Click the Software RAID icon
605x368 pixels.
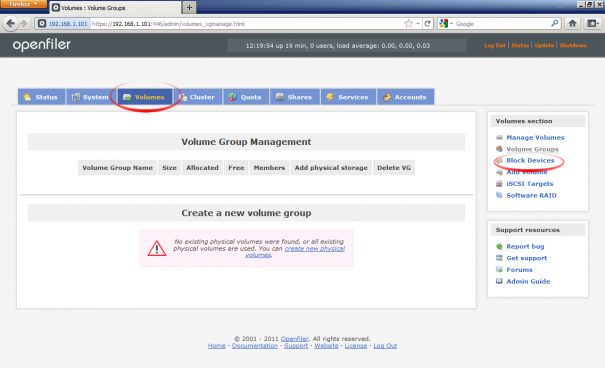coord(499,195)
